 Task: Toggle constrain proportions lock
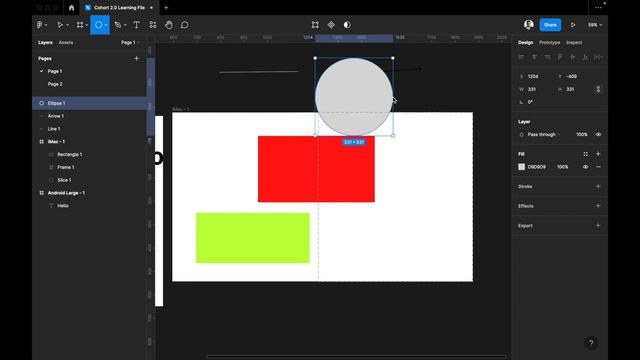598,89
